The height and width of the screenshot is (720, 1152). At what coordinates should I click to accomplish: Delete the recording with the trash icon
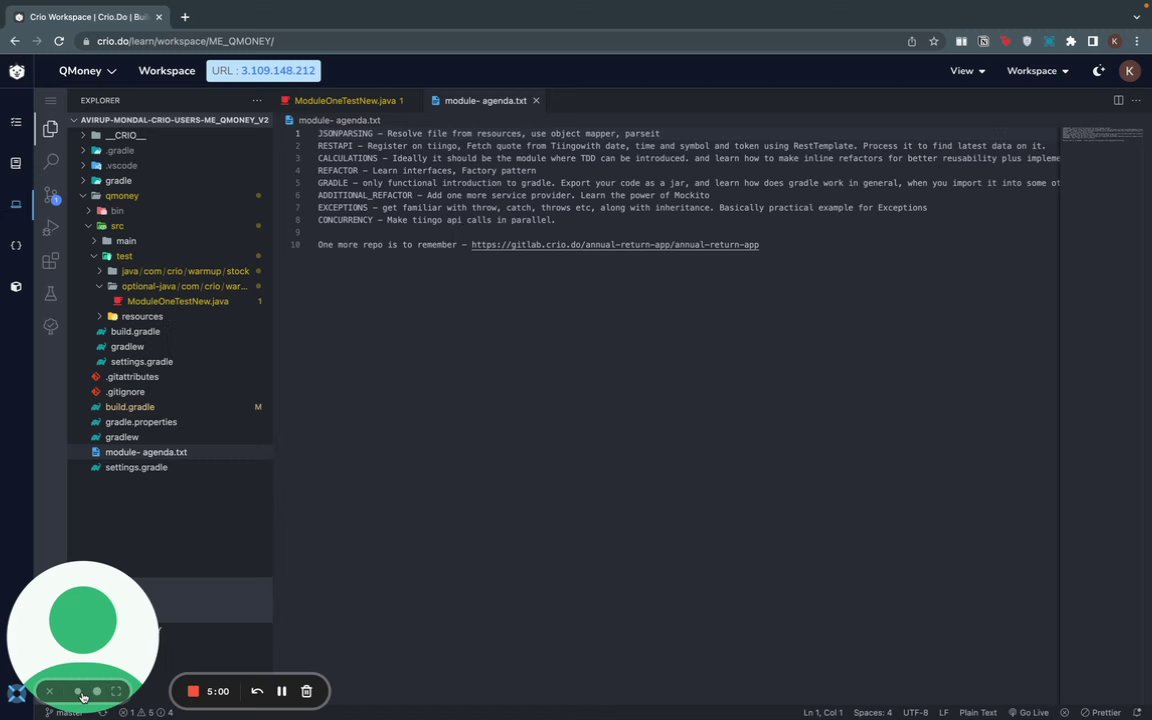coord(306,691)
